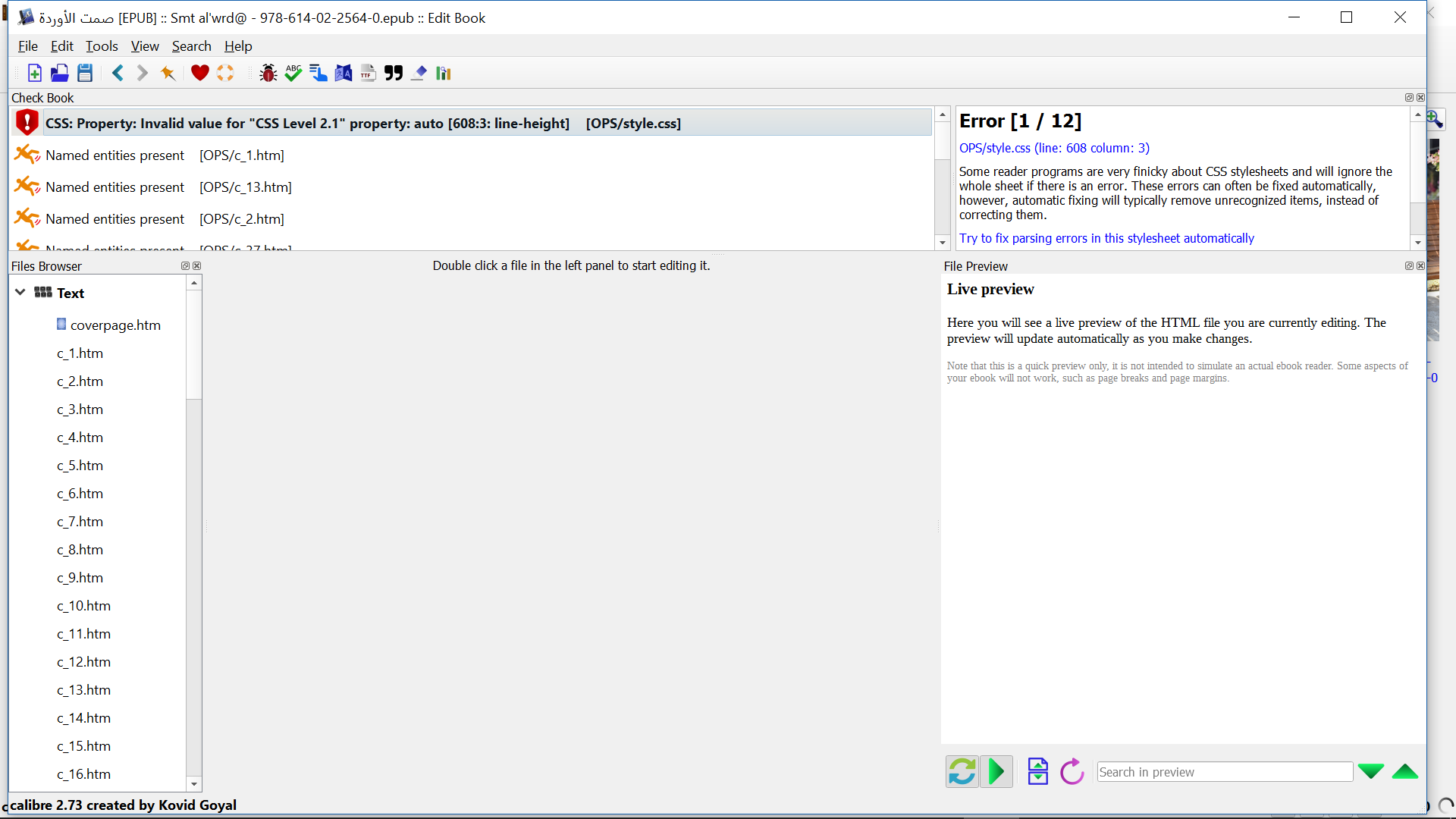Click the split-at-location icon in preview toolbar
The width and height of the screenshot is (1456, 819).
pos(1037,772)
